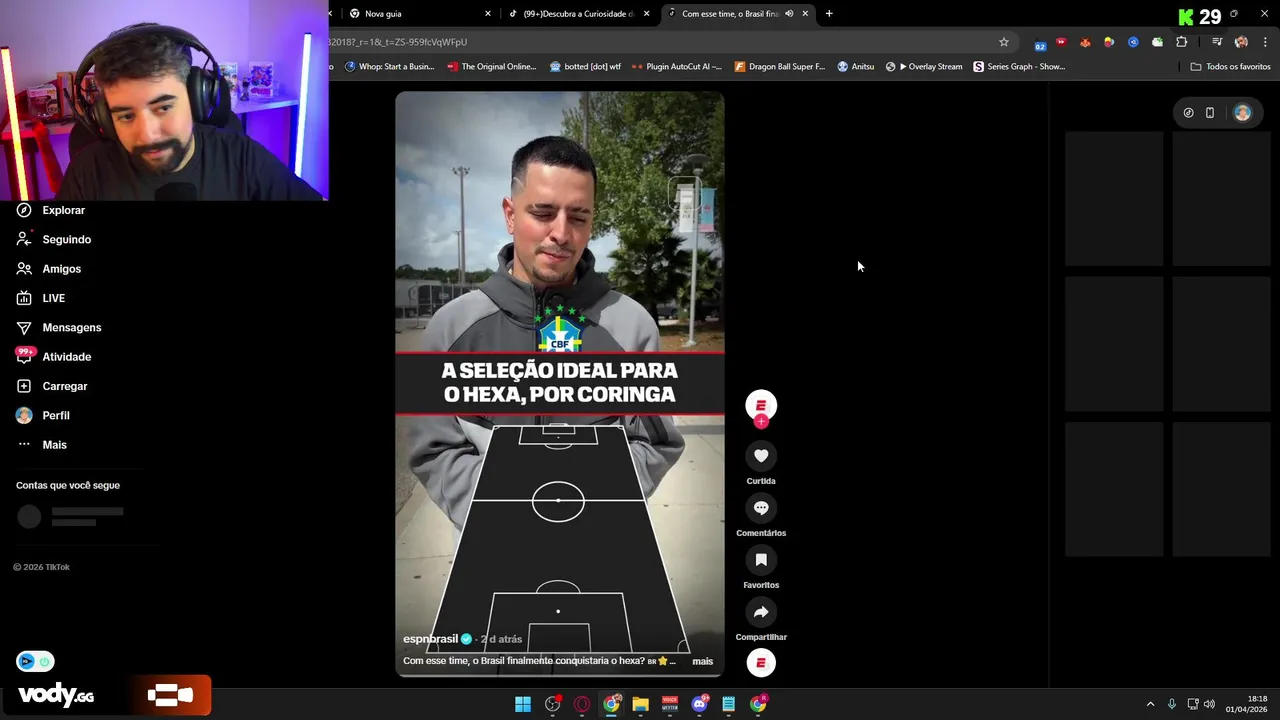
Task: Open espnbrasil profile link
Action: pyautogui.click(x=430, y=639)
